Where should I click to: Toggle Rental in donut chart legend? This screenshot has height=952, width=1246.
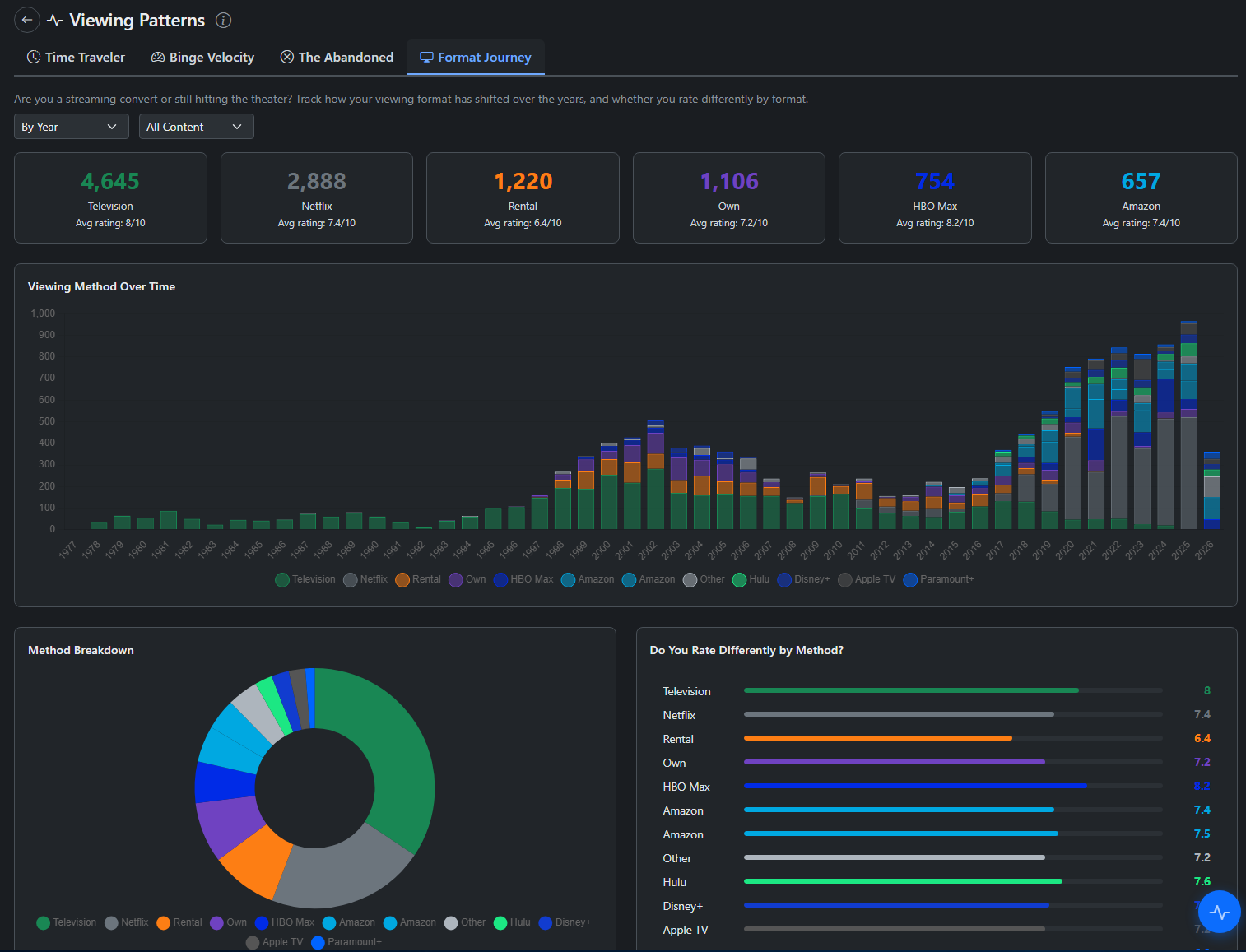(x=179, y=922)
